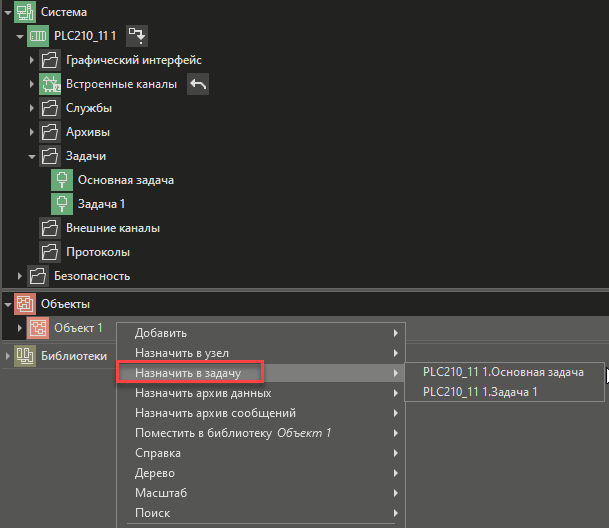The image size is (609, 528).
Task: Select the Объект 1 tree label
Action: [x=78, y=328]
